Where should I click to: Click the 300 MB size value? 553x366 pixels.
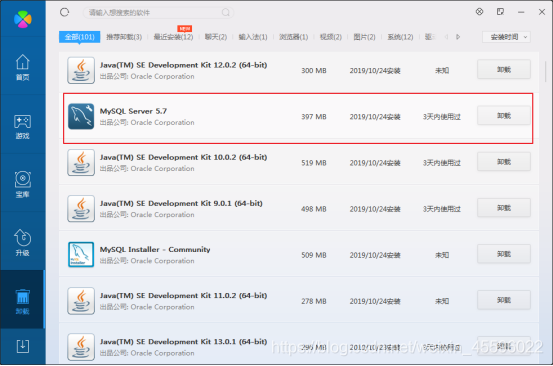point(314,71)
